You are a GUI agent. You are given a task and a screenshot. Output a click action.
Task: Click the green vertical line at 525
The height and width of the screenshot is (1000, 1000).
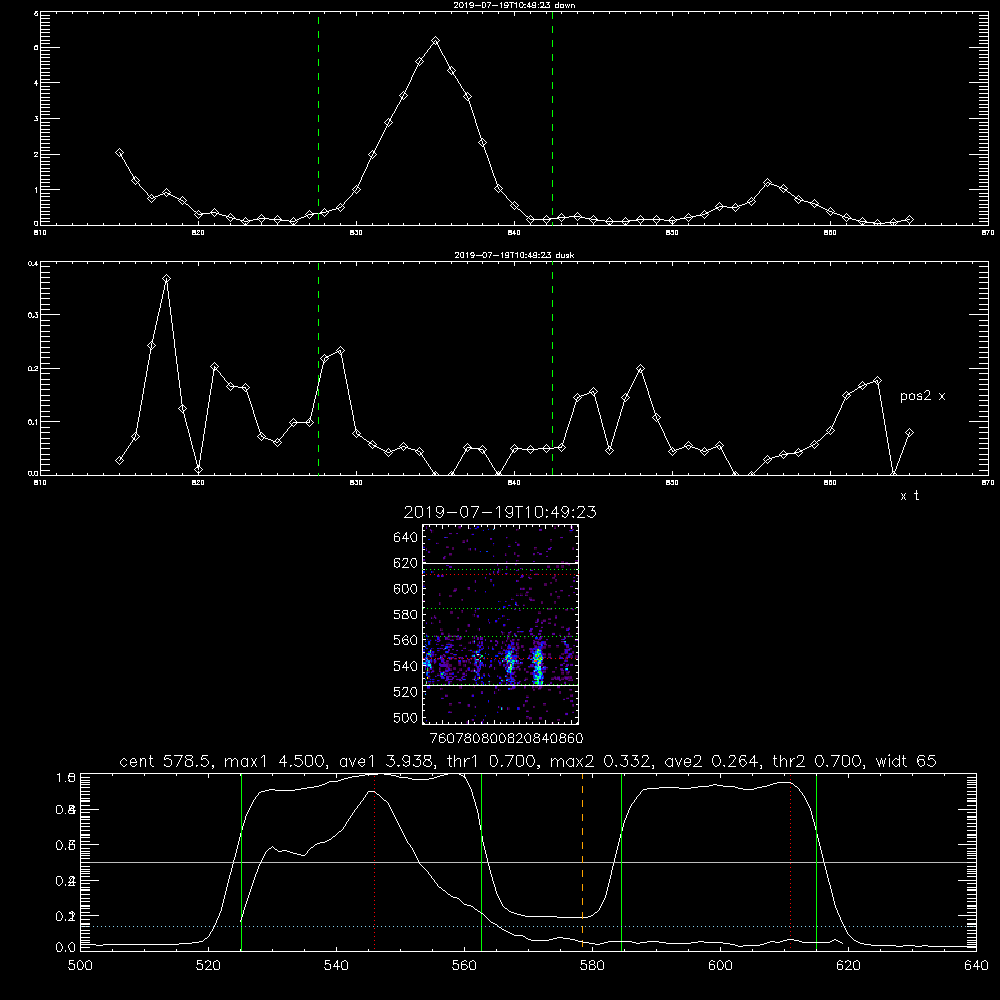(x=242, y=861)
